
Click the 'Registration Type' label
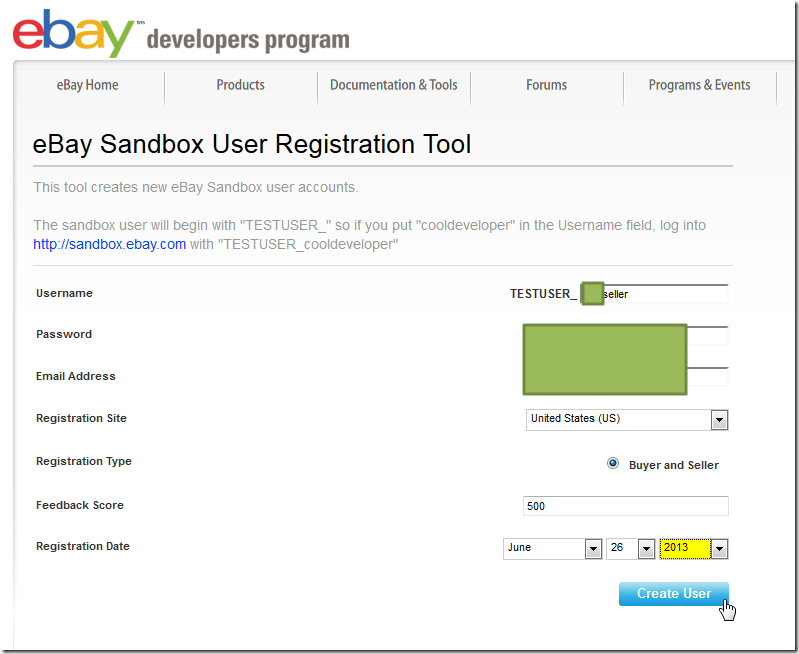84,461
